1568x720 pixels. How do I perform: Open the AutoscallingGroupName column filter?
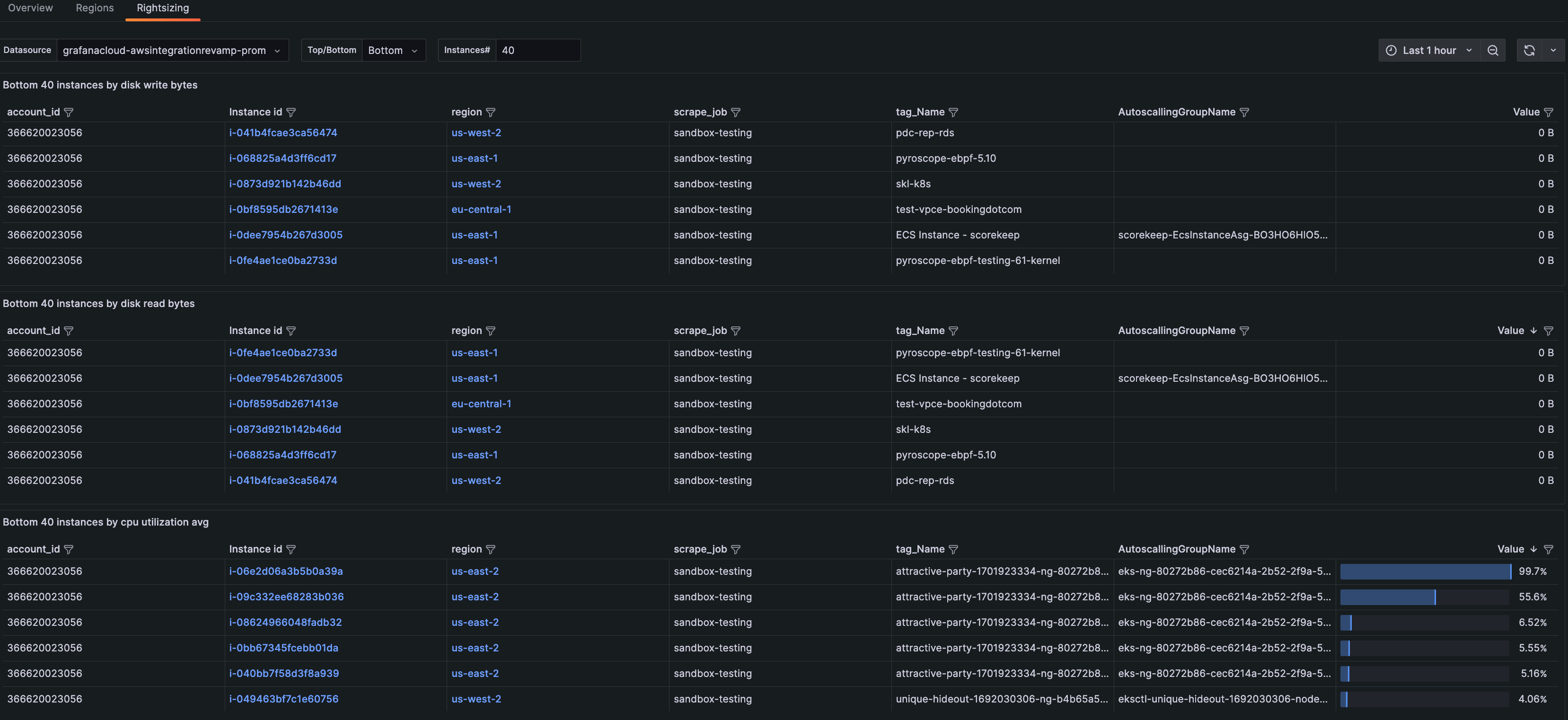click(x=1244, y=112)
